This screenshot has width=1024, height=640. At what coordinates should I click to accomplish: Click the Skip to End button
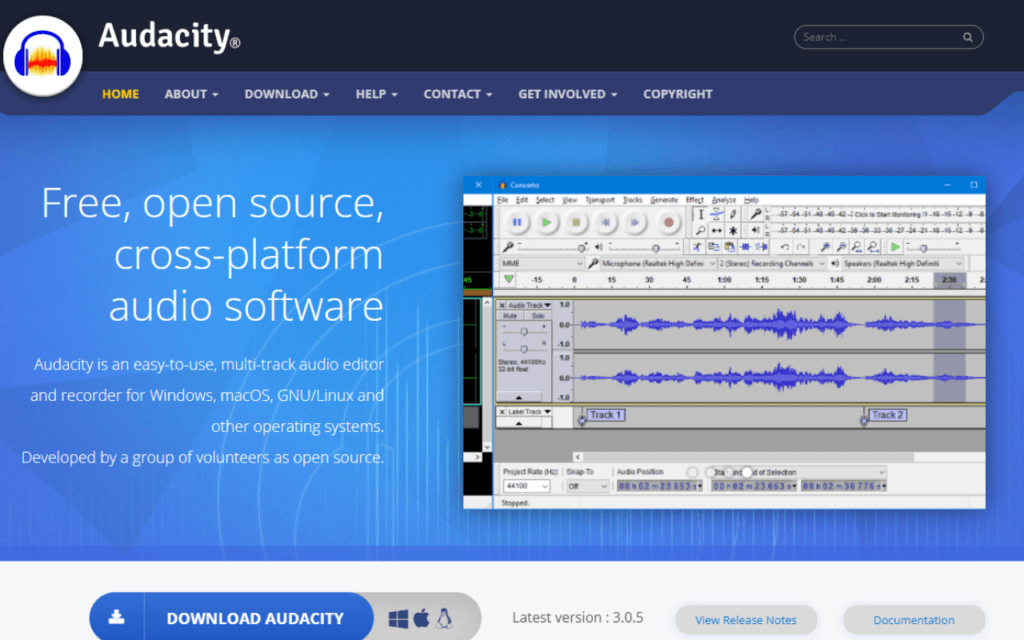tap(635, 223)
